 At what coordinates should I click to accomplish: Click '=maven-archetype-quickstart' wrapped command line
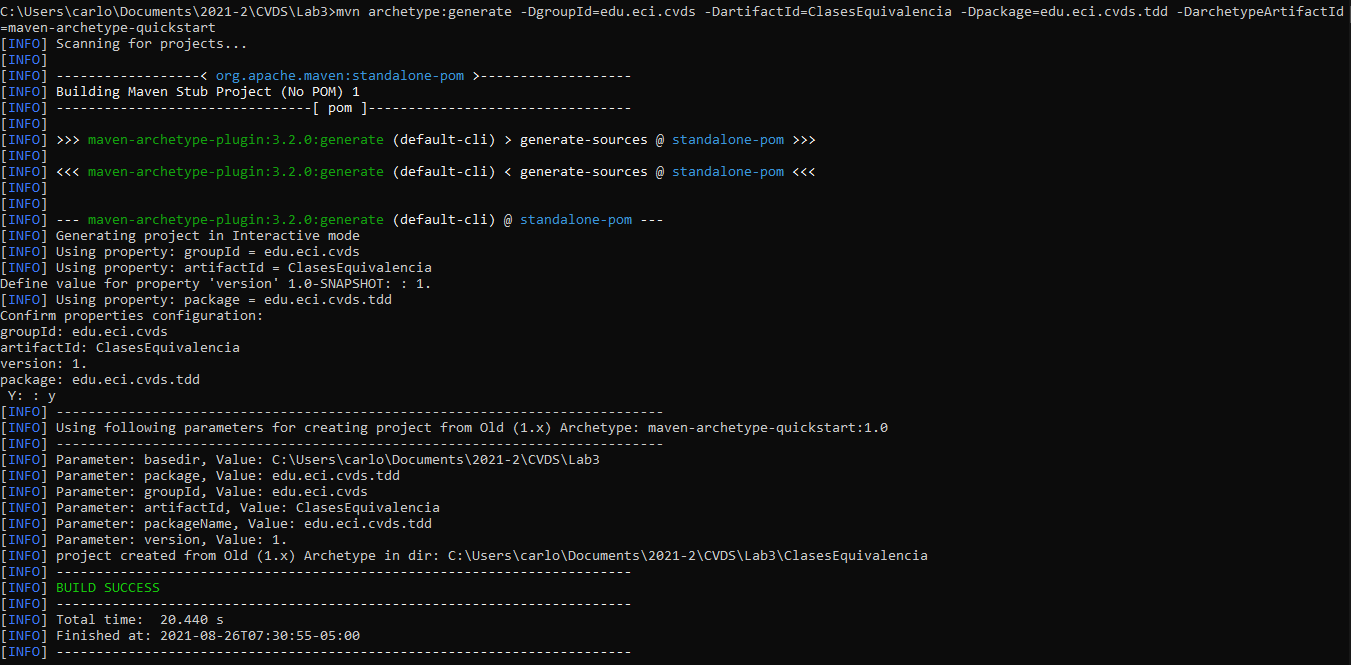coord(108,28)
